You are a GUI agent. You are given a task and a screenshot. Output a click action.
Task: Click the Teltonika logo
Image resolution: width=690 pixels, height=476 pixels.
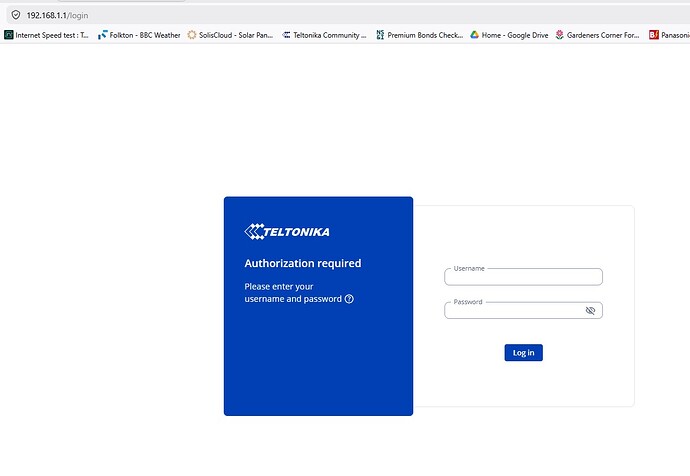(287, 232)
